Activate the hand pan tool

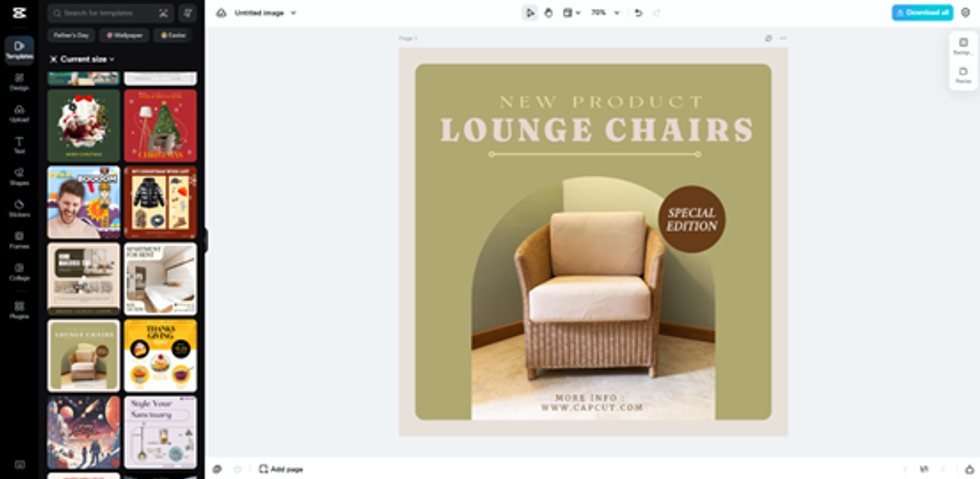point(549,13)
